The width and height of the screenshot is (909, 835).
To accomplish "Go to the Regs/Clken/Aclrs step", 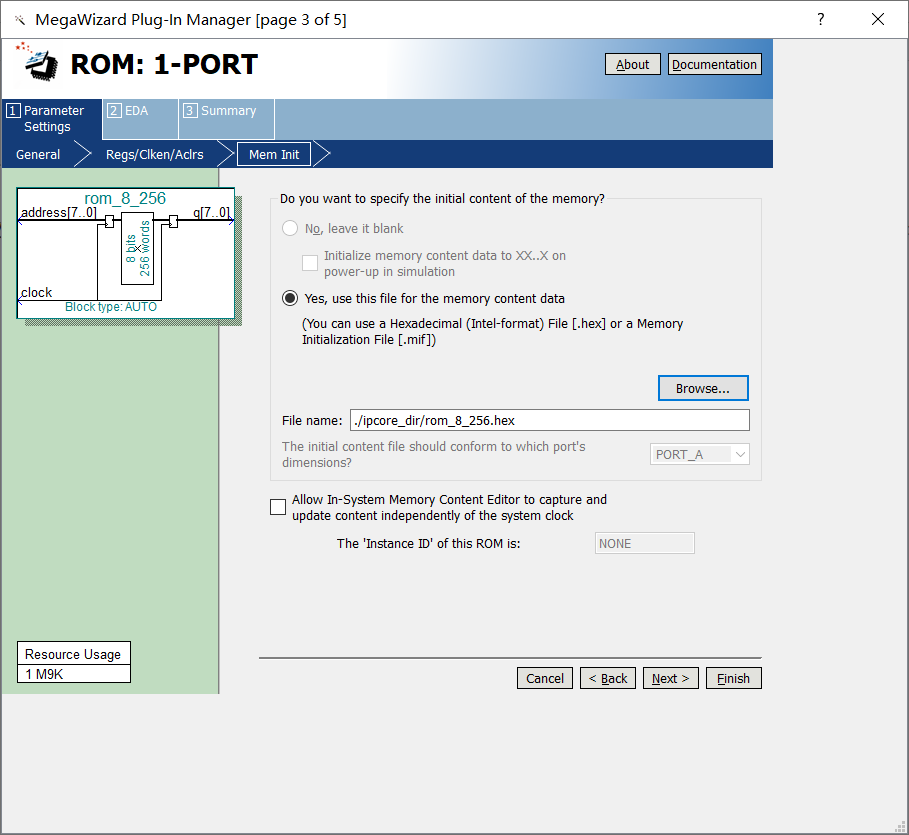I will [x=155, y=155].
